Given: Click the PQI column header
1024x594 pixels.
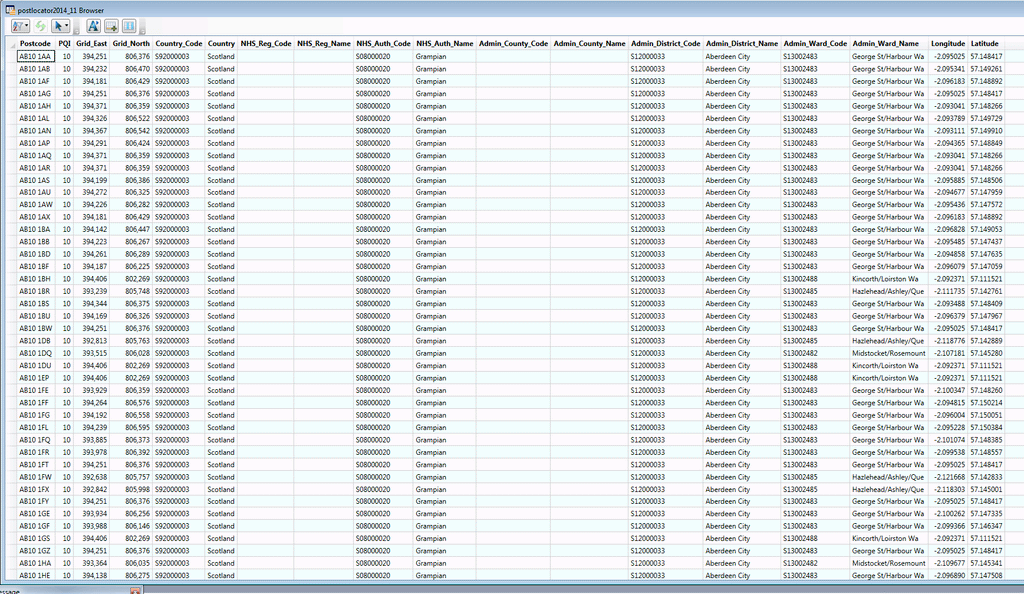Looking at the screenshot, I should pos(65,44).
